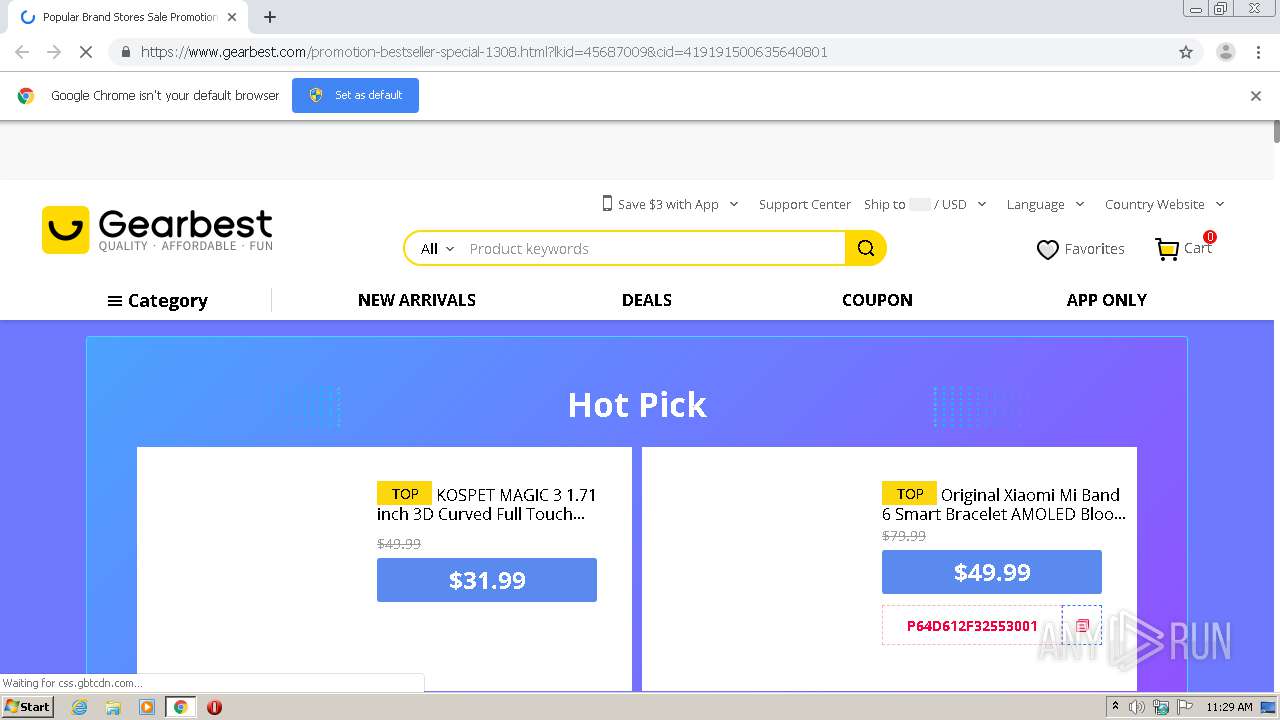Open the Support Center link
The image size is (1280, 720).
805,204
